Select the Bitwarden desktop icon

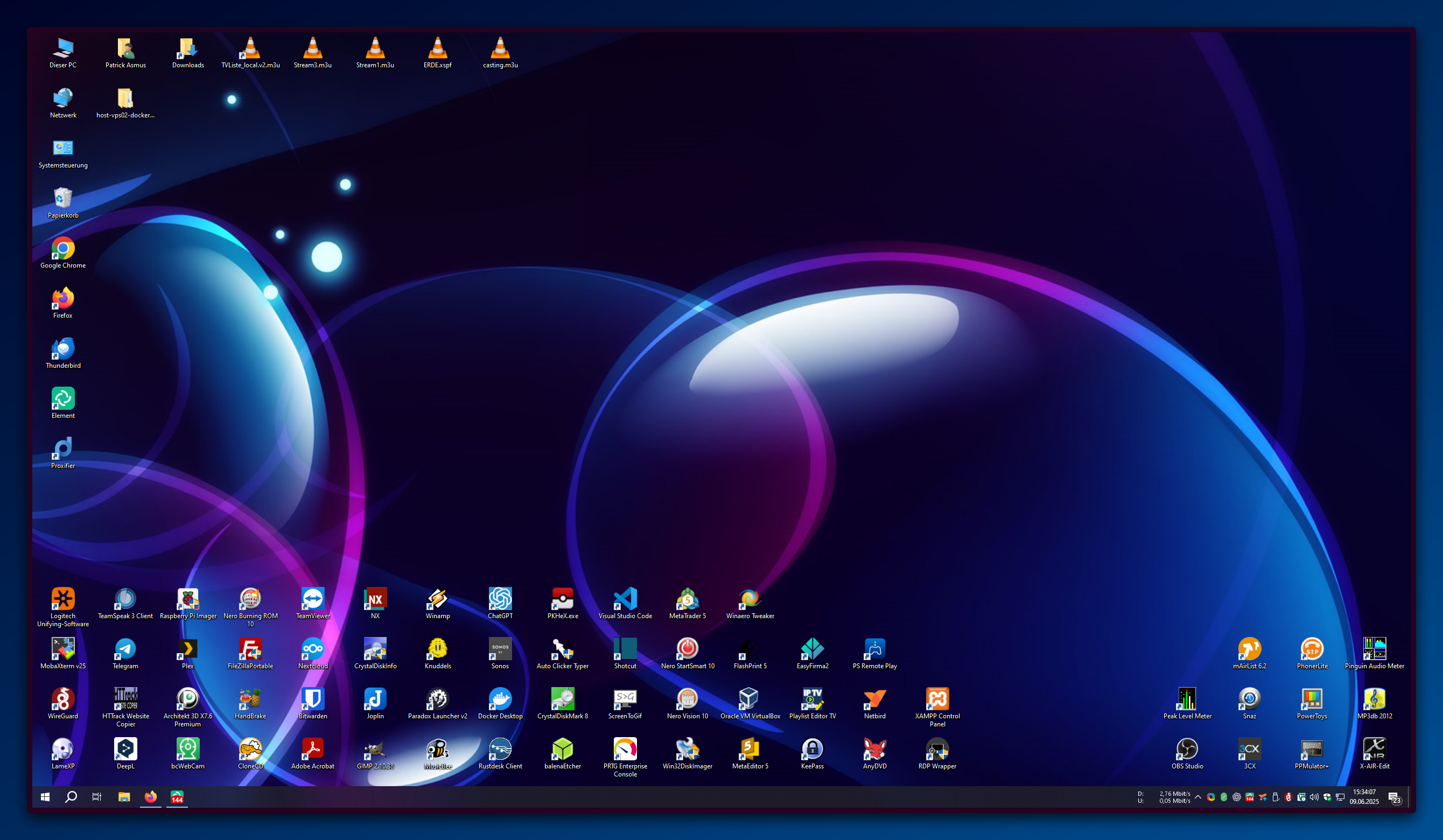313,699
